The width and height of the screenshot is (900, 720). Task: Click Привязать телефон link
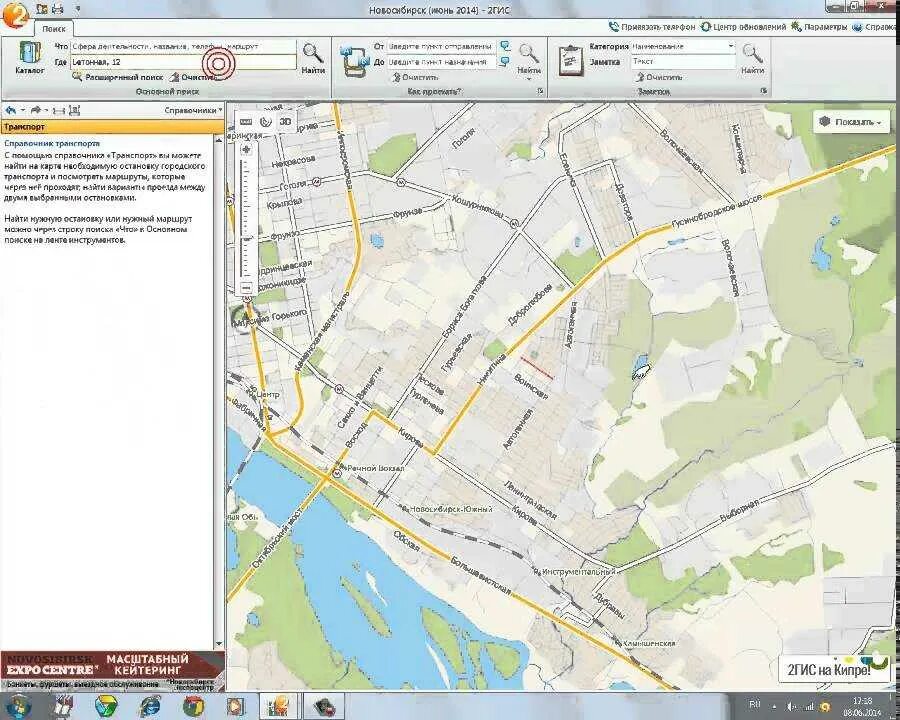(x=651, y=27)
